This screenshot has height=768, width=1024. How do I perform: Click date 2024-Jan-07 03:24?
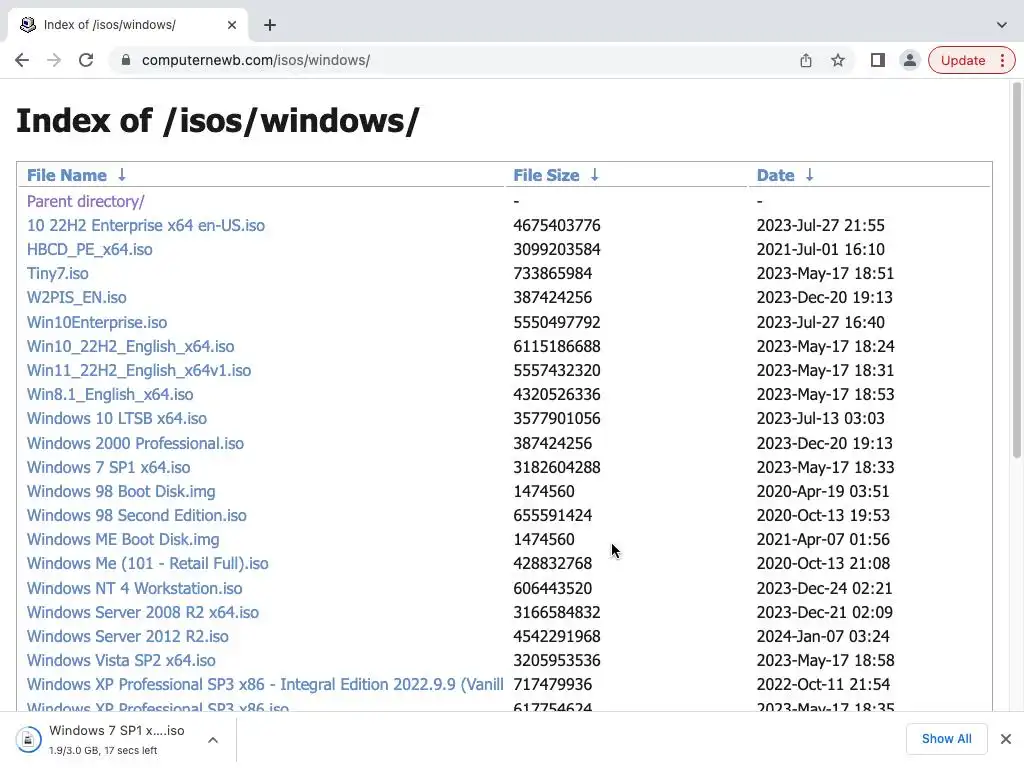[823, 636]
